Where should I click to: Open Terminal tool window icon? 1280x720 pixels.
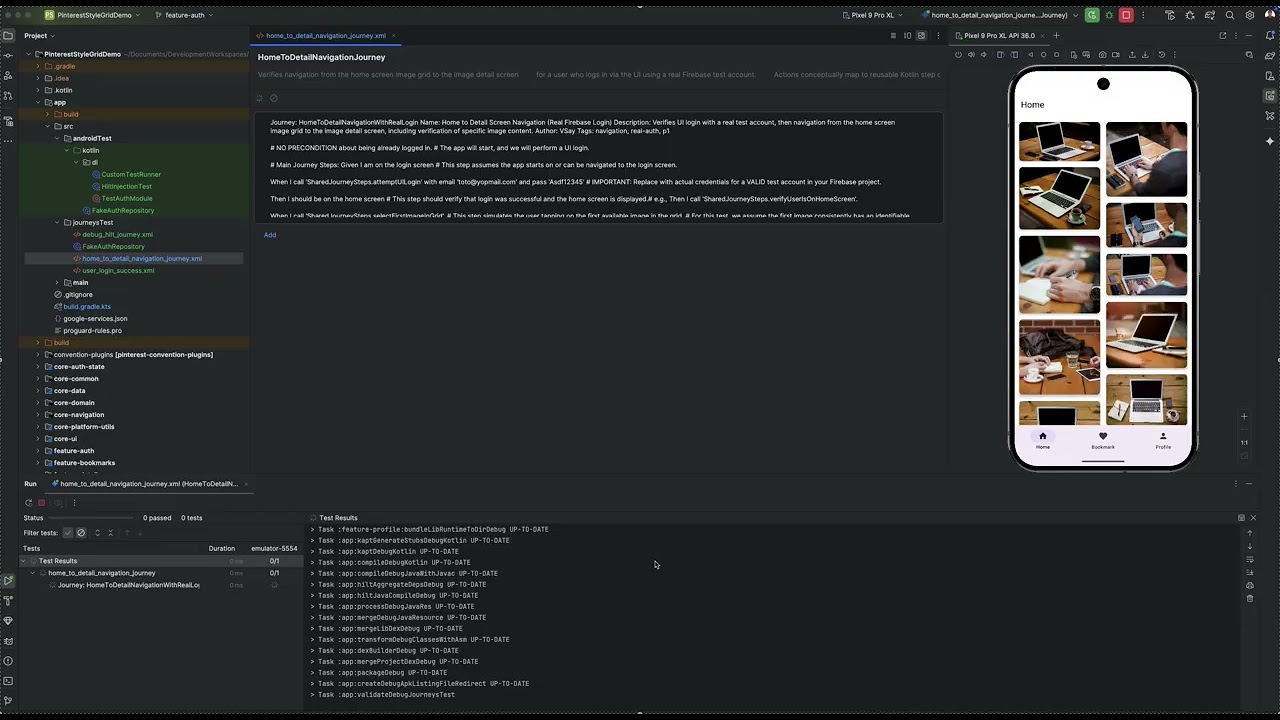coord(8,680)
